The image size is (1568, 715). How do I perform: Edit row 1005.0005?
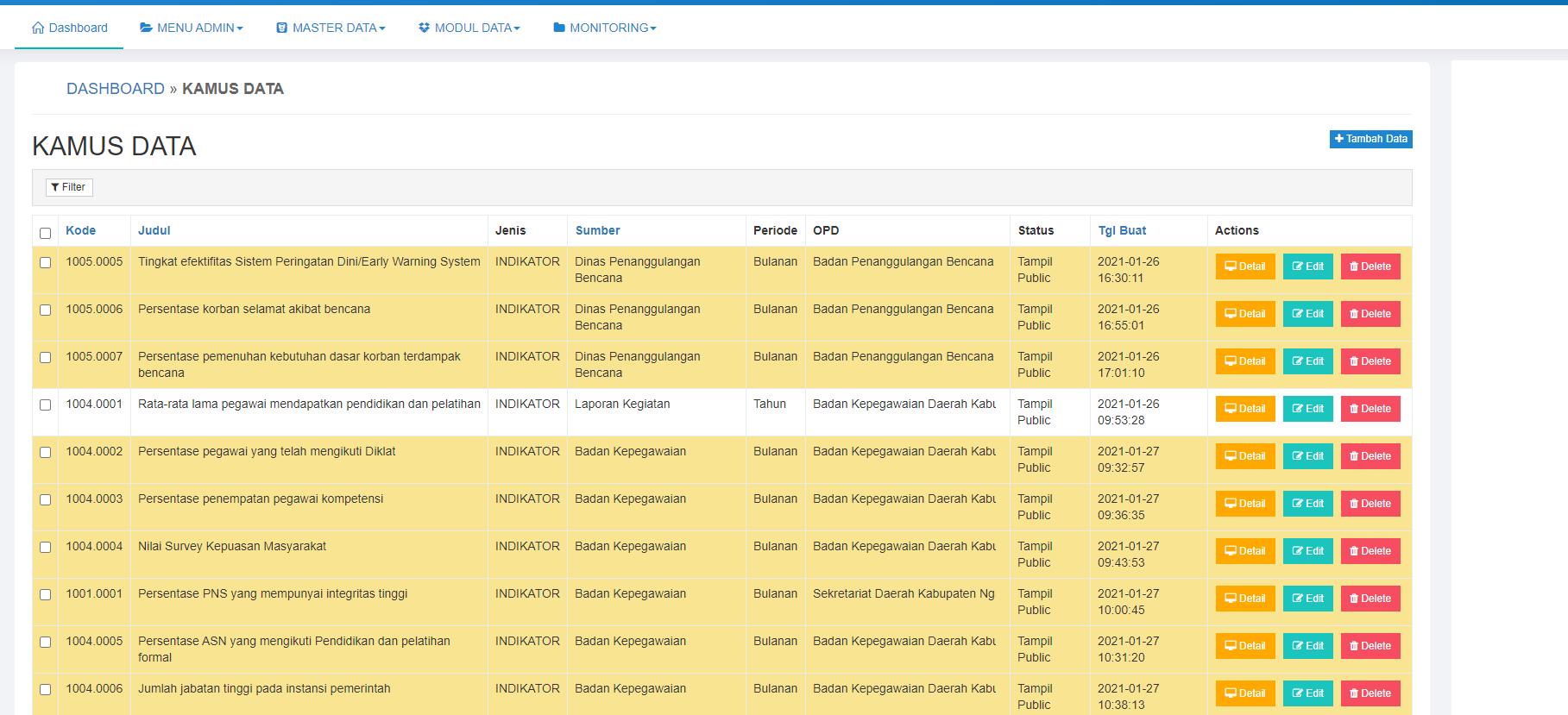(x=1308, y=267)
